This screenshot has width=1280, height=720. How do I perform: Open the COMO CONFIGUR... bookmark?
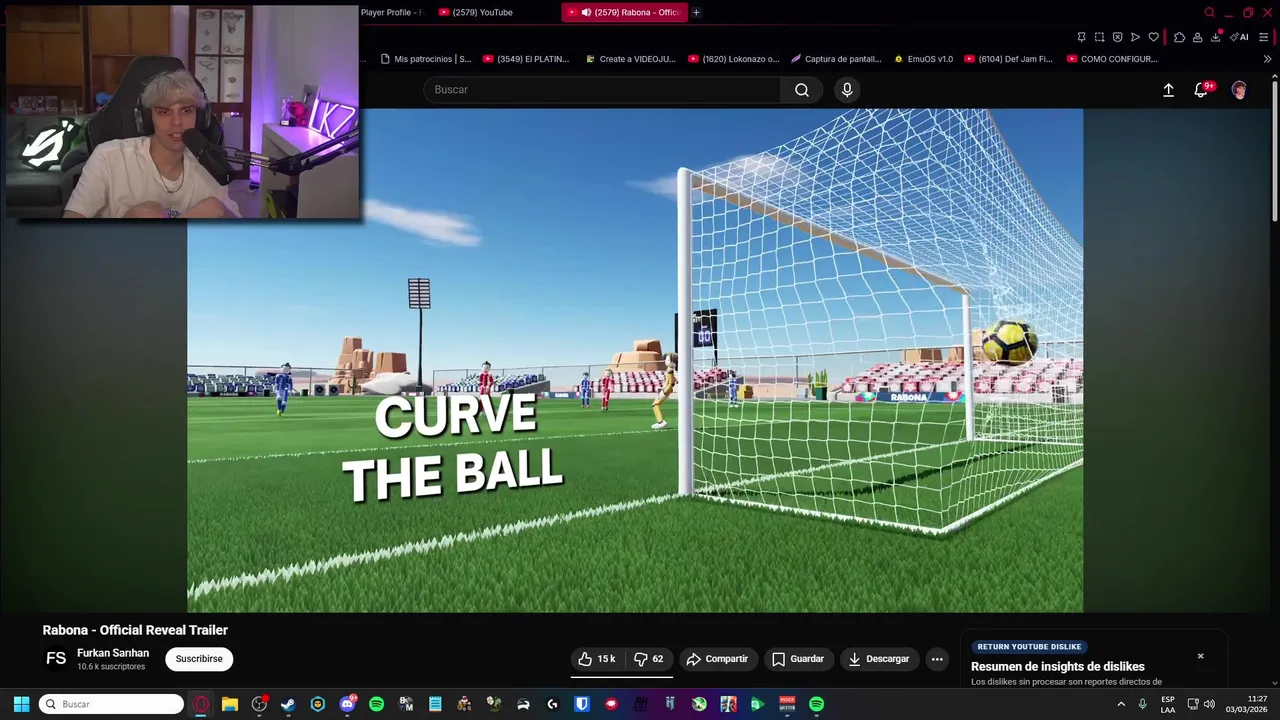(1112, 59)
